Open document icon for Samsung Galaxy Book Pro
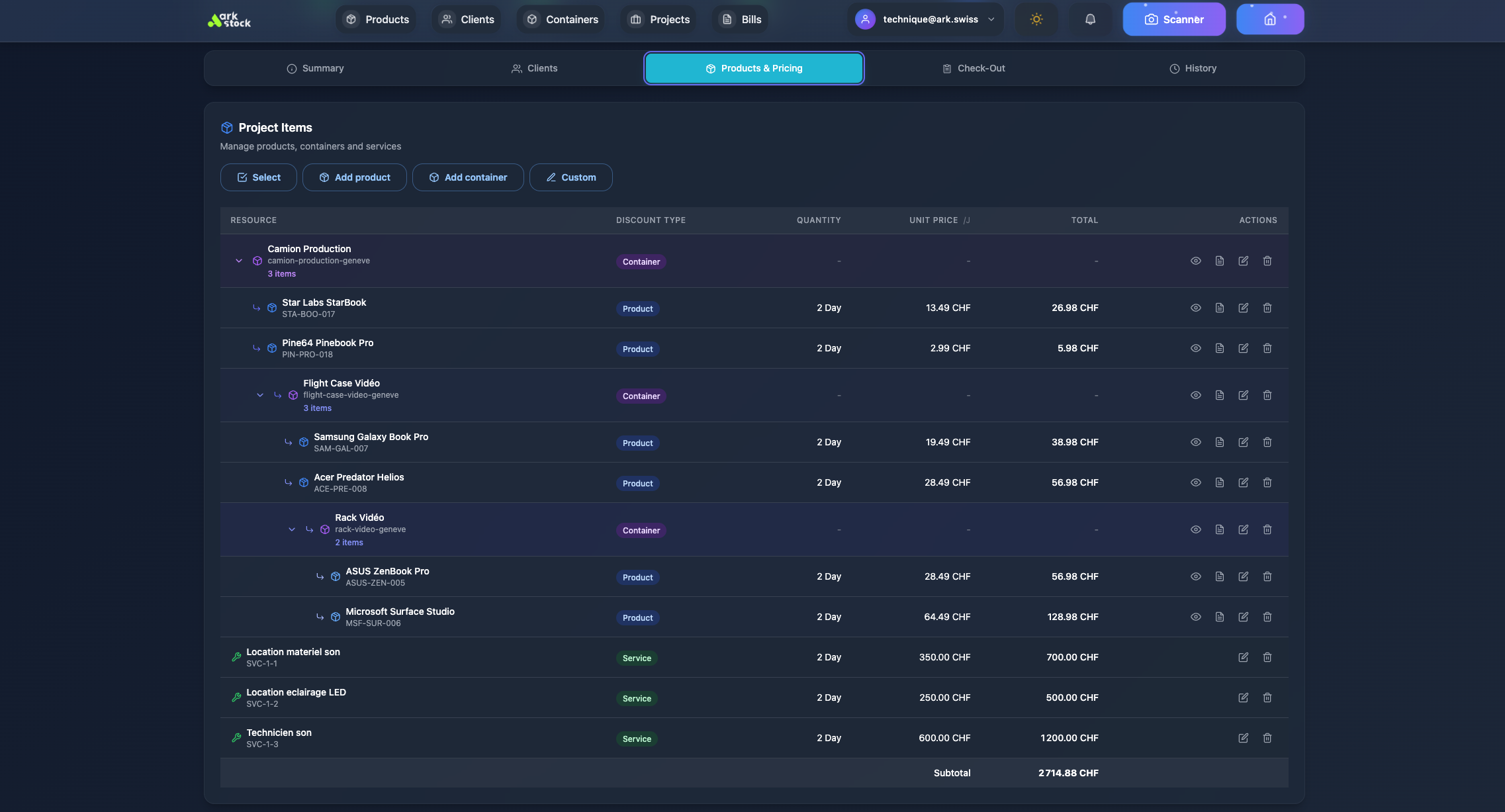The image size is (1505, 812). point(1219,442)
